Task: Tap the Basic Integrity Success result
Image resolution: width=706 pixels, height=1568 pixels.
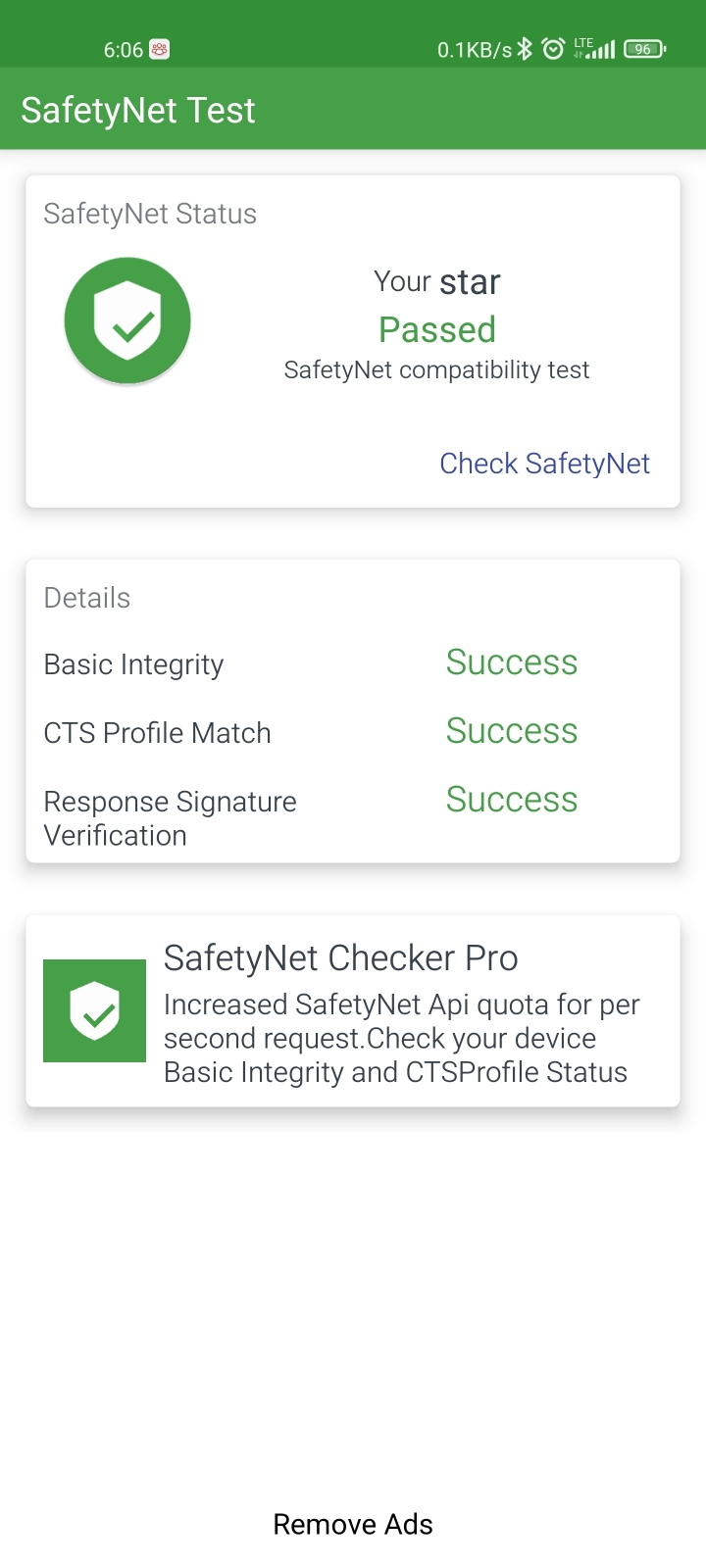Action: [x=512, y=662]
